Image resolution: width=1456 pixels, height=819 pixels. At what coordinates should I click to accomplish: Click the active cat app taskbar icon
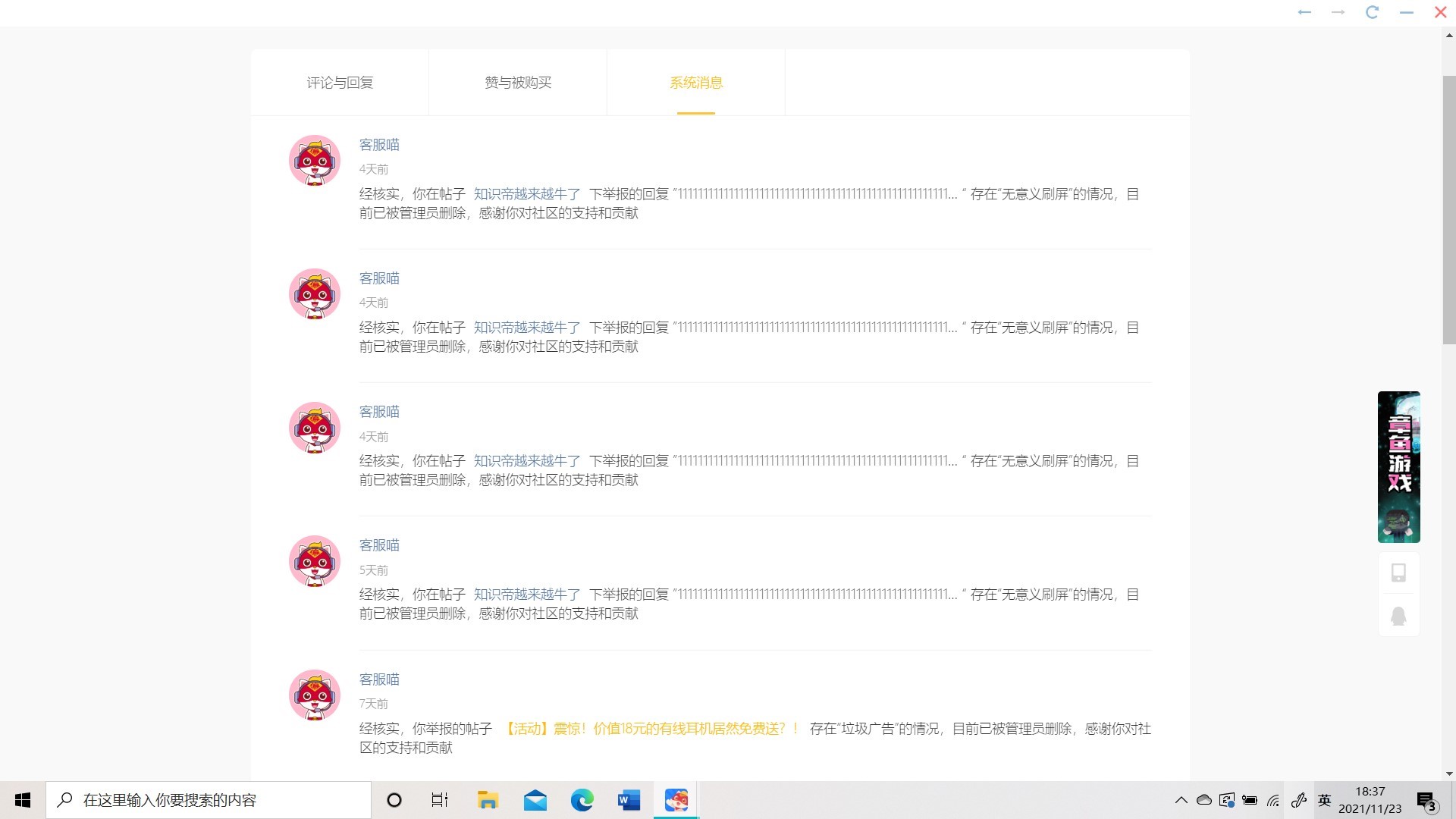(x=676, y=800)
